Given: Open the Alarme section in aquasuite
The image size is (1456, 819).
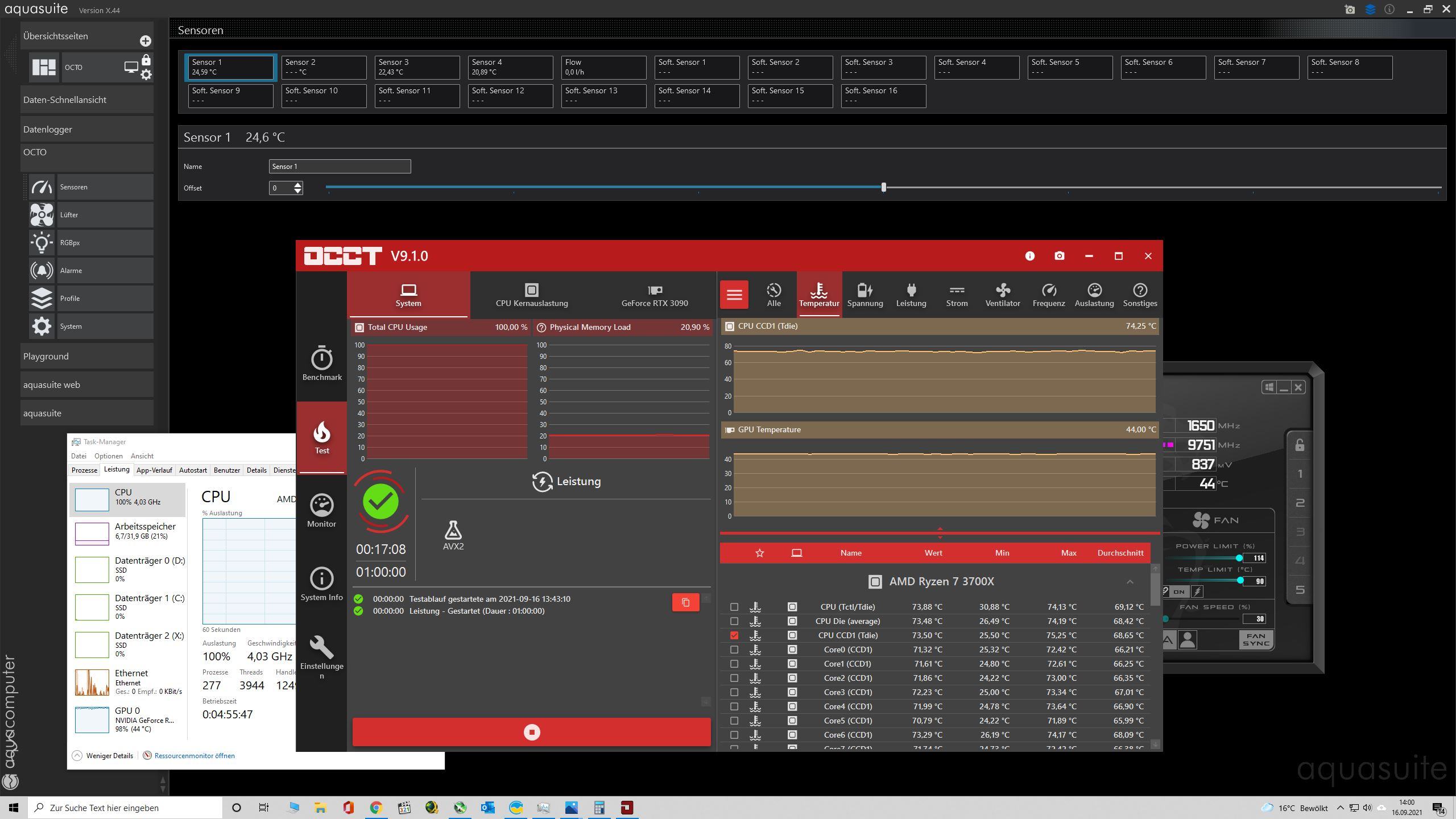Looking at the screenshot, I should tap(91, 270).
